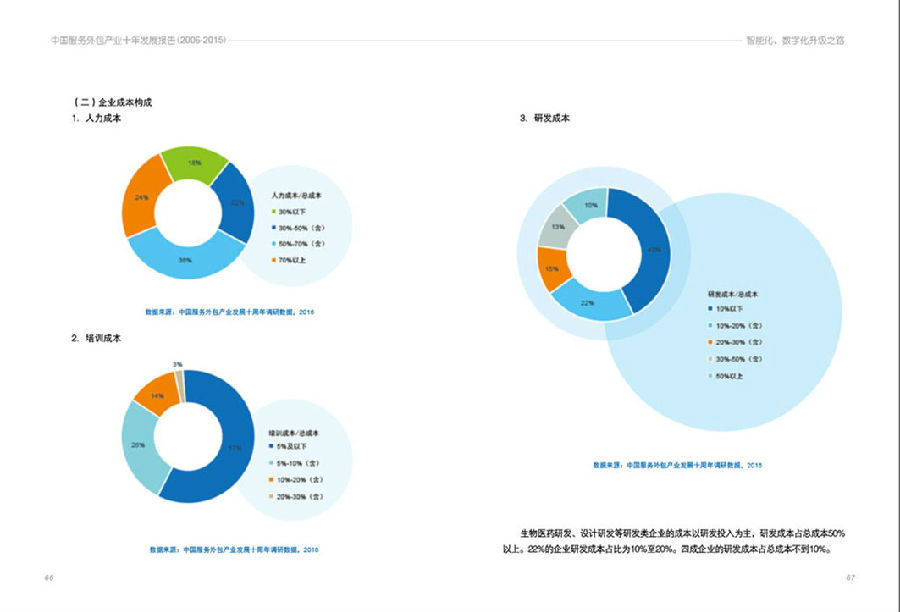Screen dimensions: 900x612
Task: Click the orange 70%以上 legend square in 人力成本 legend
Action: pyautogui.click(x=273, y=260)
